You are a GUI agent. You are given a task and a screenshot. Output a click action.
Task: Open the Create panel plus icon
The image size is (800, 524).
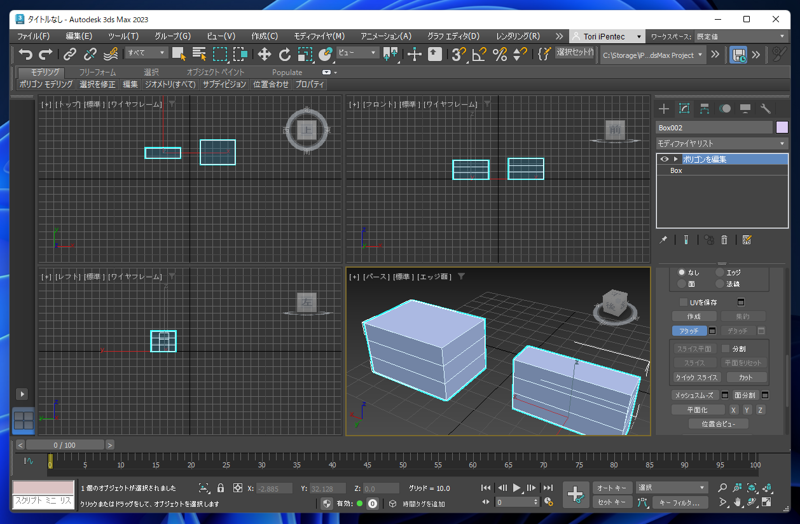(x=664, y=109)
